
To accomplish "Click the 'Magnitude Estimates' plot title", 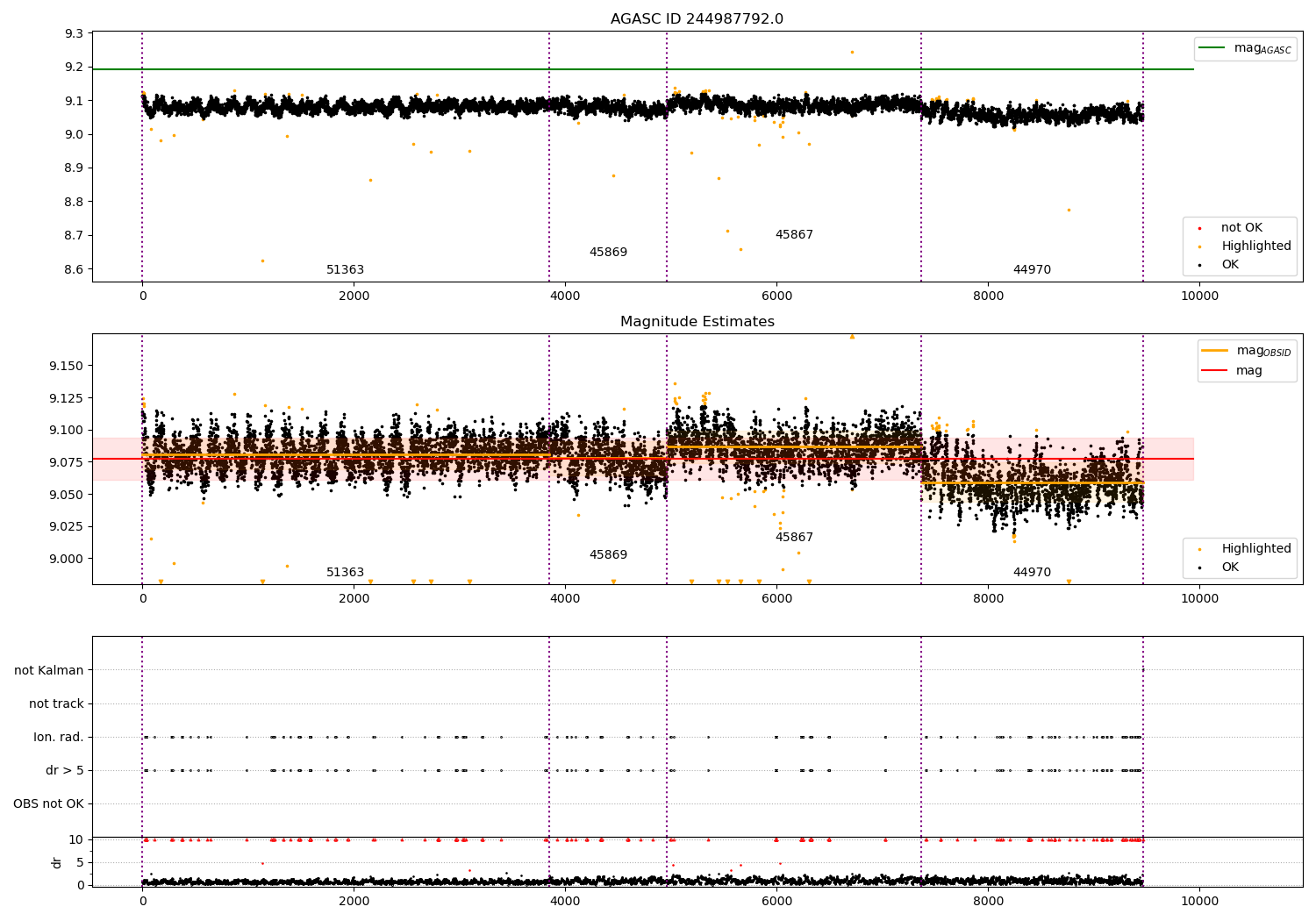I will point(697,322).
